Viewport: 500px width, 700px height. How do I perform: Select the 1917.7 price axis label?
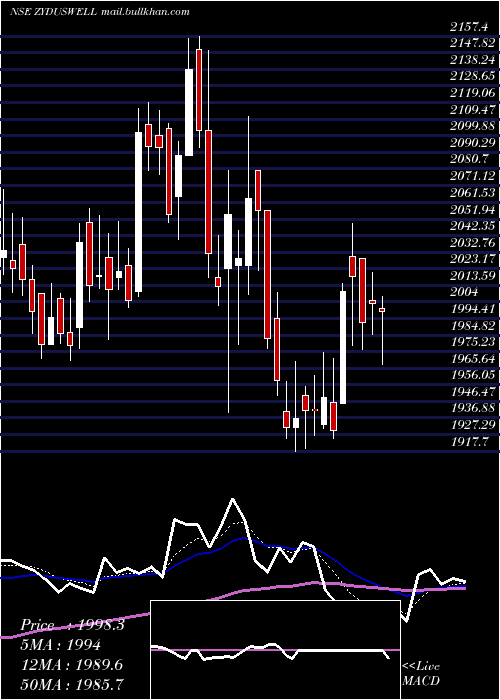(469, 441)
